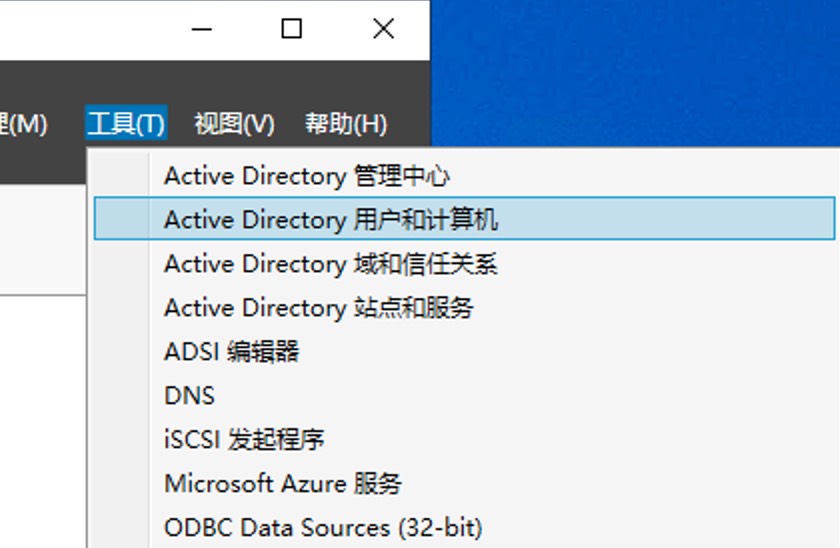Viewport: 840px width, 548px height.
Task: Close the Server Manager window
Action: click(383, 30)
